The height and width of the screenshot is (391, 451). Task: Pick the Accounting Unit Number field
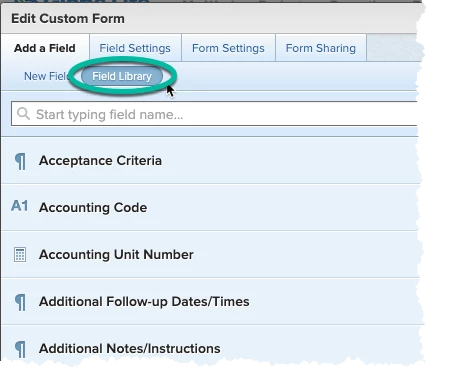click(209, 254)
